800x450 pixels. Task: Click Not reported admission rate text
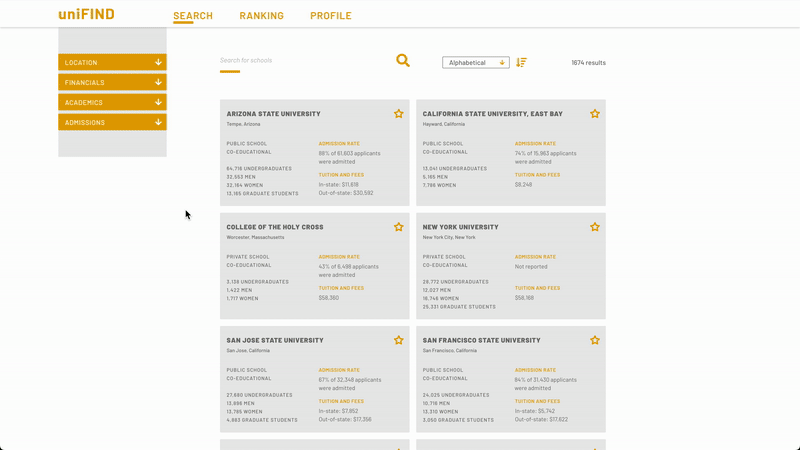click(531, 266)
